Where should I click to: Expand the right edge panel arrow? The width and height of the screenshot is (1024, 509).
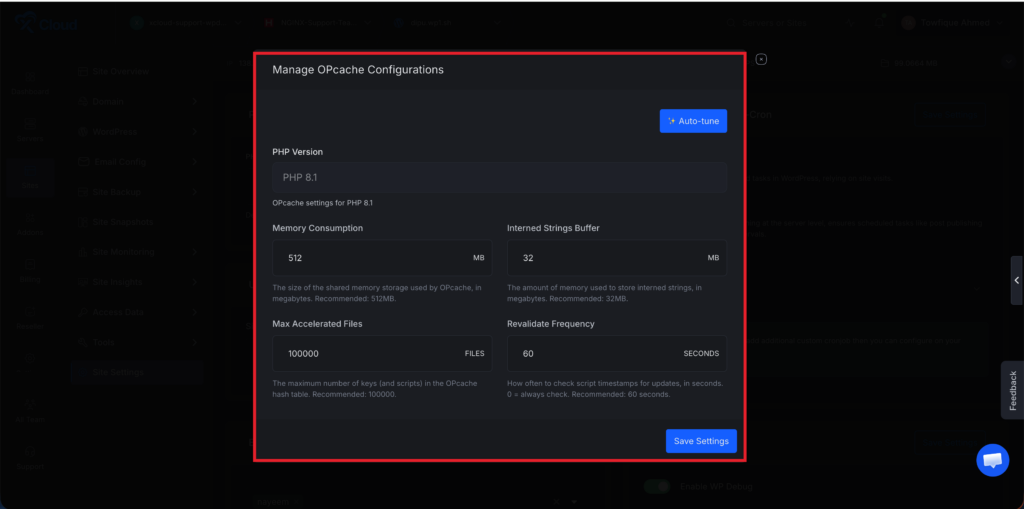click(1017, 281)
